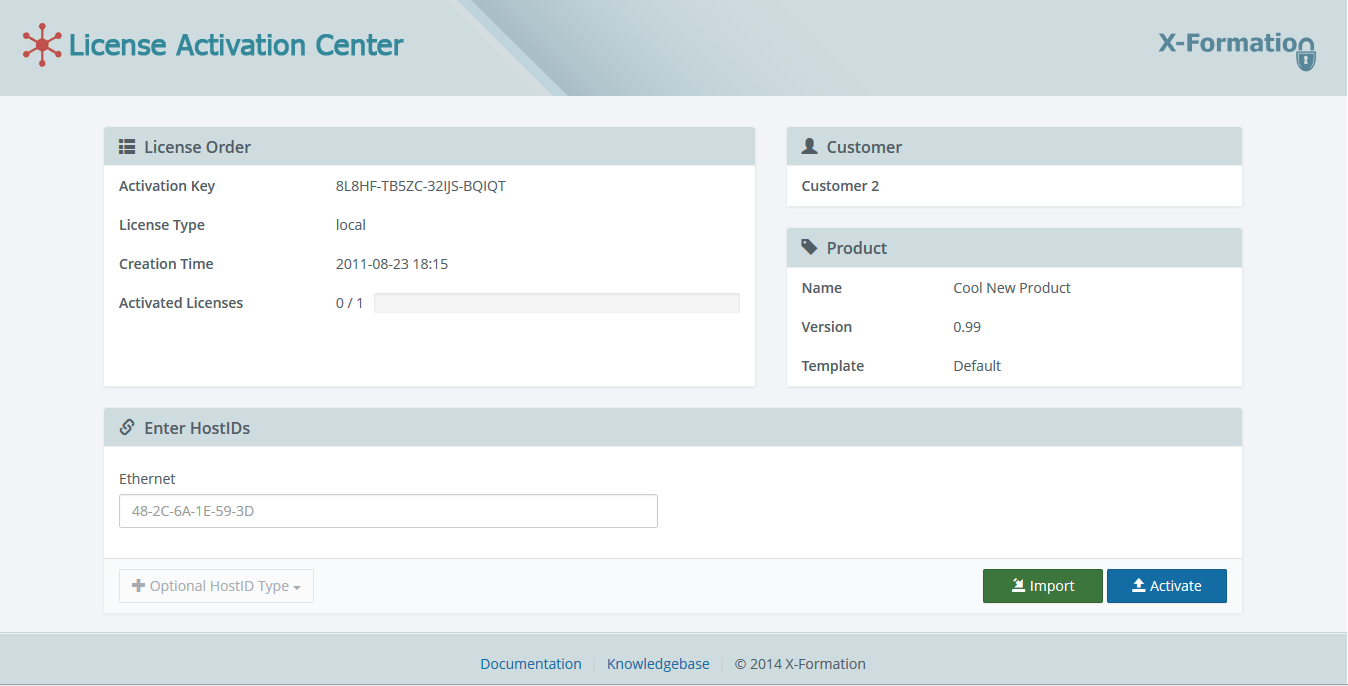This screenshot has width=1348, height=686.
Task: Click the Import button
Action: 1043,586
